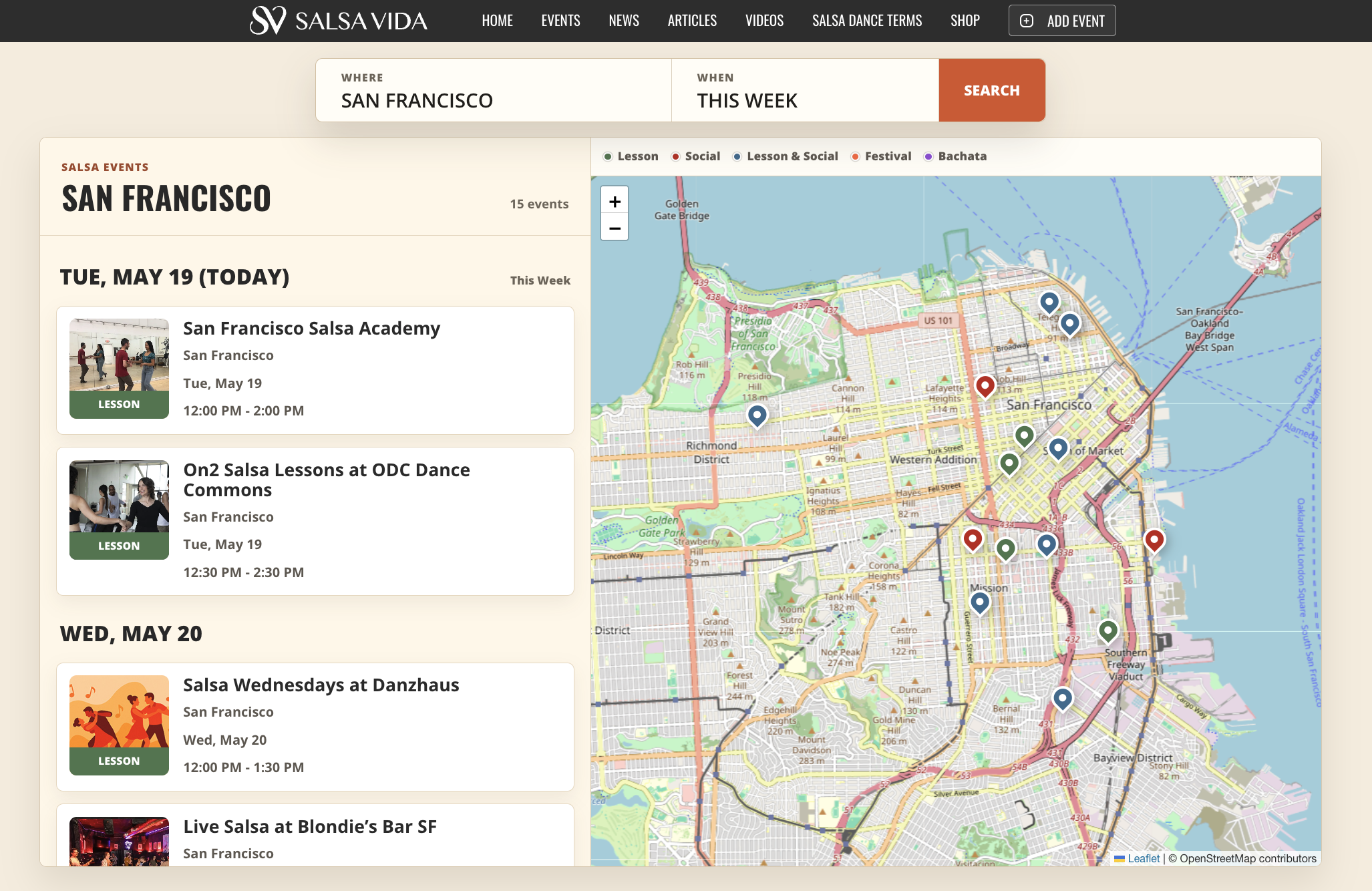Click the "TUE, MAY 19 (TODAY)" heading
This screenshot has width=1372, height=891.
click(x=174, y=277)
